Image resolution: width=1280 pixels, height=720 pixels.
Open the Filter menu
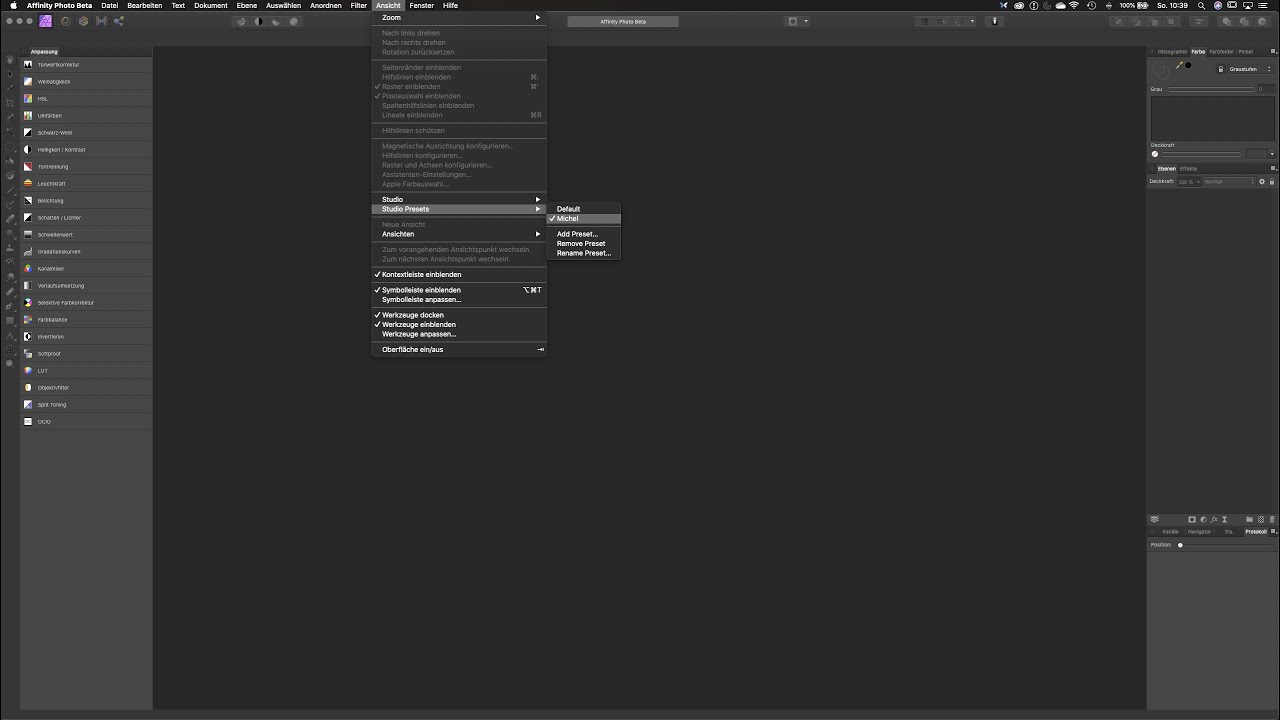pyautogui.click(x=358, y=5)
